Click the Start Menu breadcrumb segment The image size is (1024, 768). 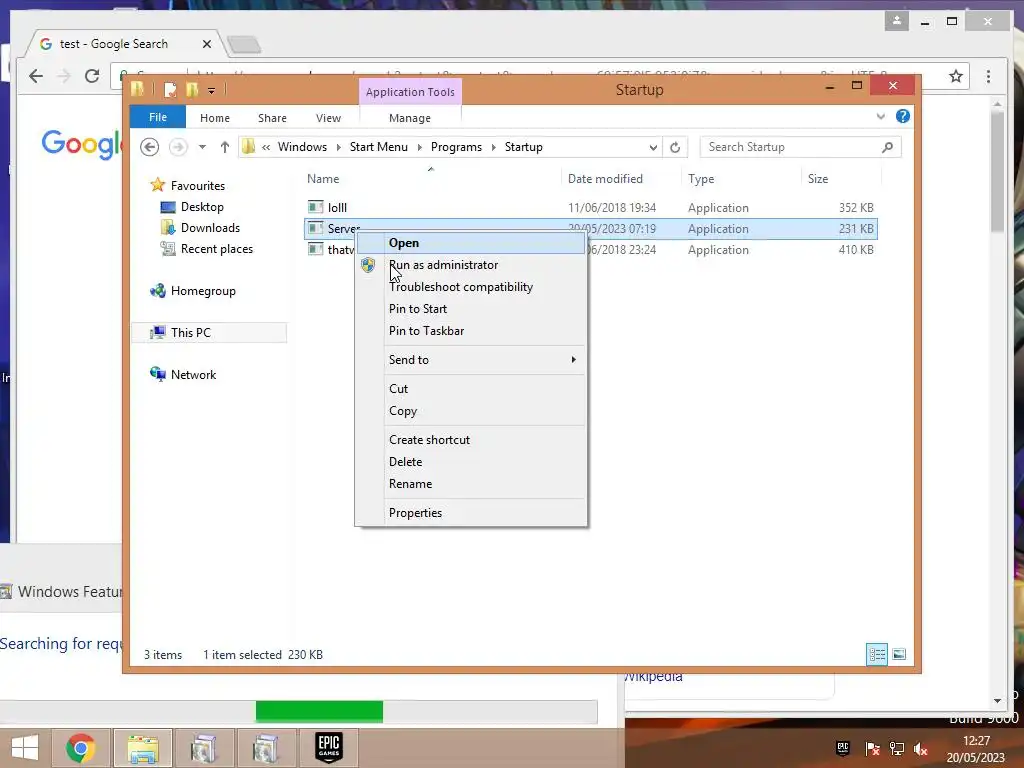pos(379,147)
